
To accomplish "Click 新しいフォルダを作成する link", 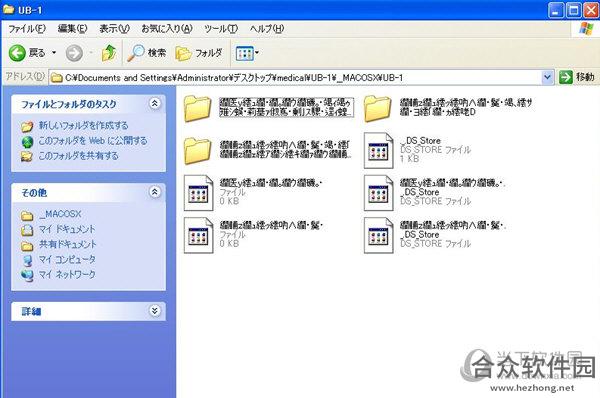I will tap(83, 126).
